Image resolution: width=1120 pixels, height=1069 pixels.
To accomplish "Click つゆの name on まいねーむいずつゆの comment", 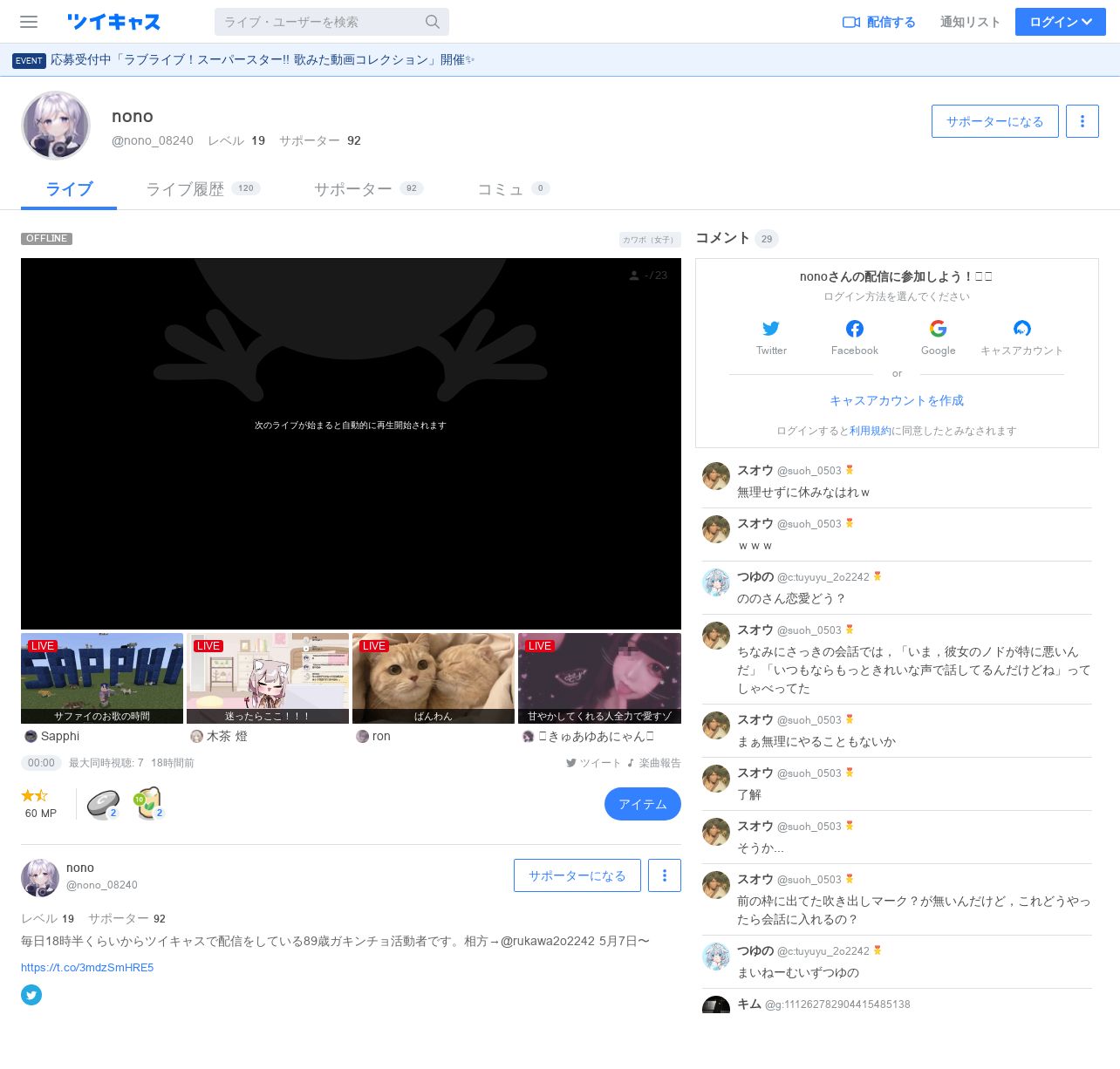I will click(x=755, y=950).
